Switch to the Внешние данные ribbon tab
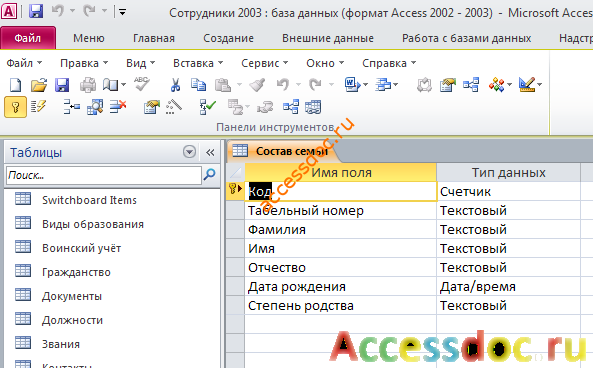 coord(328,38)
